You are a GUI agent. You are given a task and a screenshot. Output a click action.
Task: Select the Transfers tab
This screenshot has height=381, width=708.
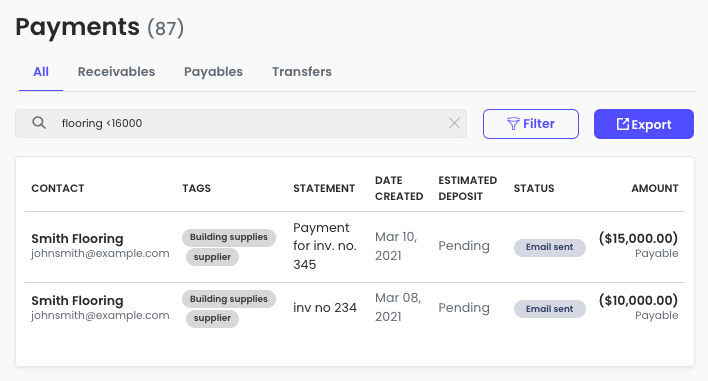click(302, 72)
